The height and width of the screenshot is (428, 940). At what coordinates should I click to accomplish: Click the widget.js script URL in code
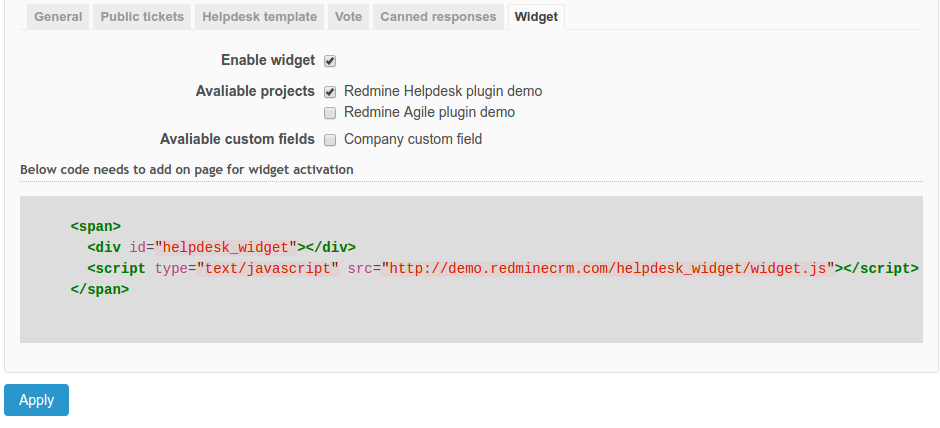pyautogui.click(x=607, y=268)
